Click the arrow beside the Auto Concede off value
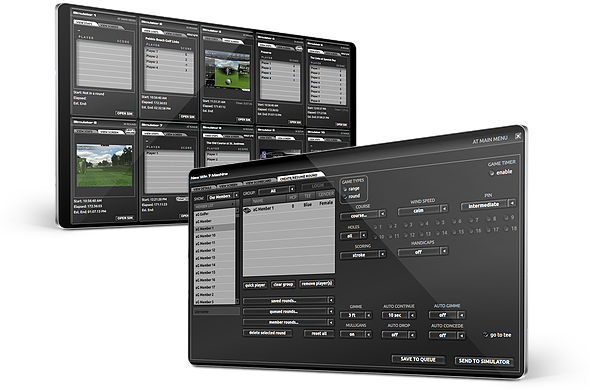The width and height of the screenshot is (590, 390). [x=462, y=335]
